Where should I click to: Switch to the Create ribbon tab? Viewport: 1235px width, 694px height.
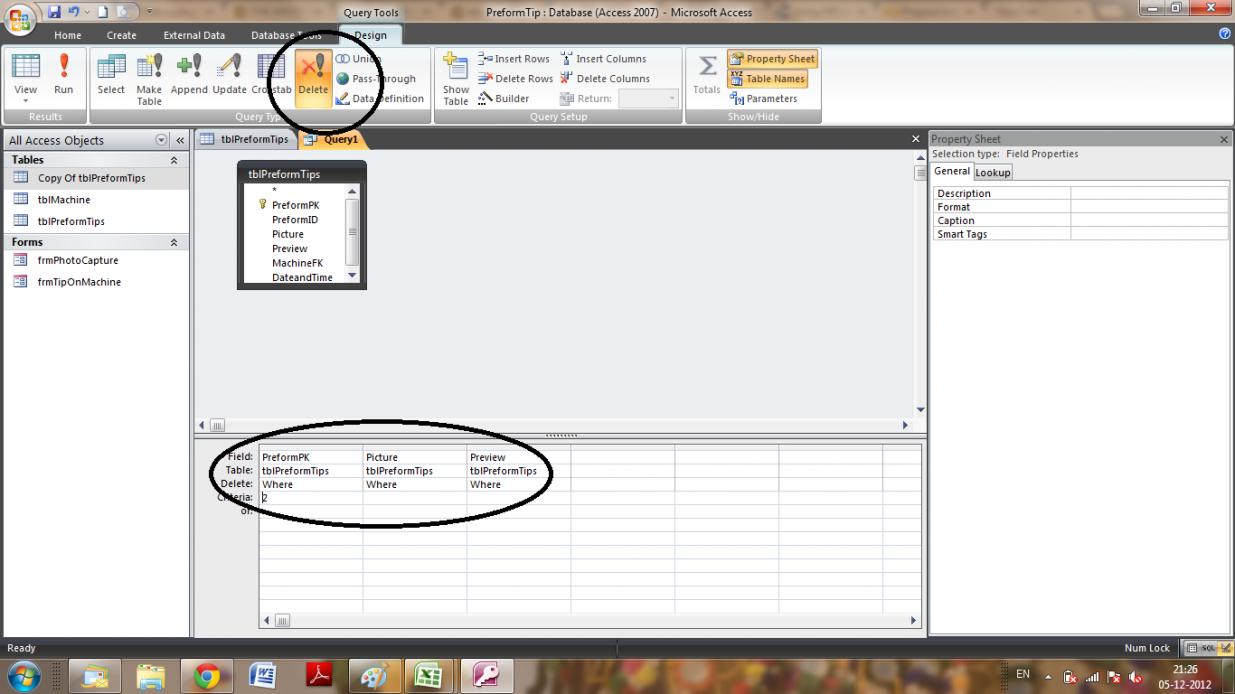pyautogui.click(x=122, y=35)
